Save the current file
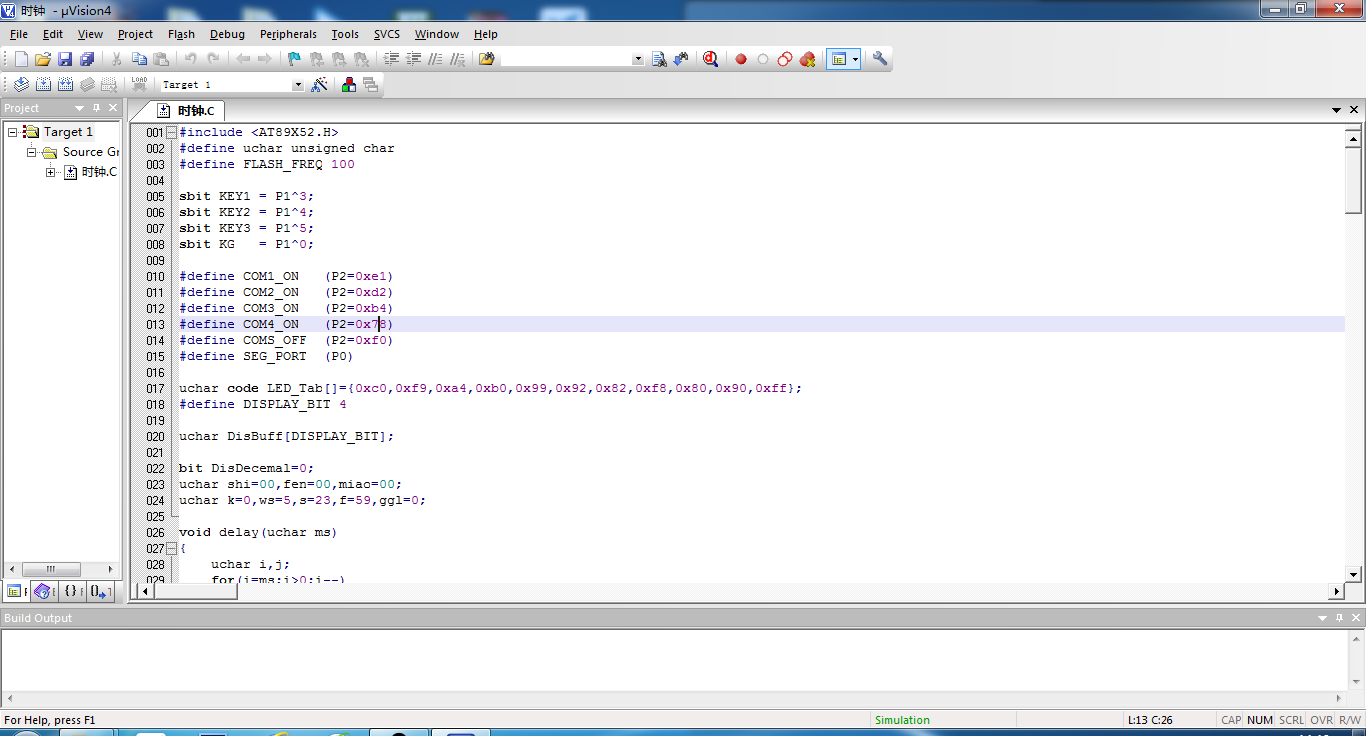Image resolution: width=1366 pixels, height=736 pixels. 65,59
